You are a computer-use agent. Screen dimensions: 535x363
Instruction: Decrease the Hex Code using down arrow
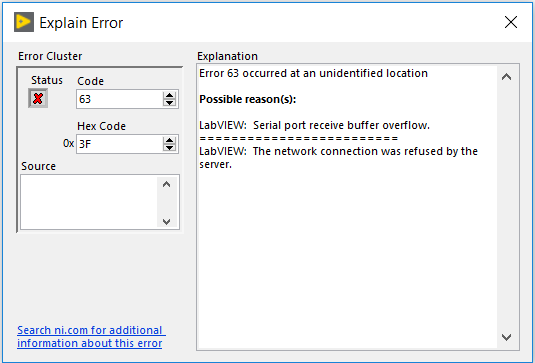pyautogui.click(x=170, y=148)
